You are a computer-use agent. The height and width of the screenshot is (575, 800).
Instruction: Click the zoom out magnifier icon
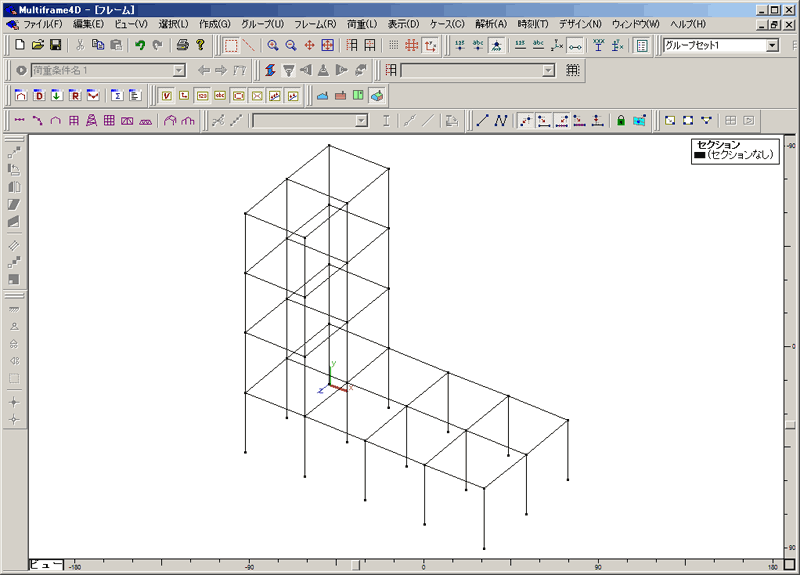tap(290, 45)
